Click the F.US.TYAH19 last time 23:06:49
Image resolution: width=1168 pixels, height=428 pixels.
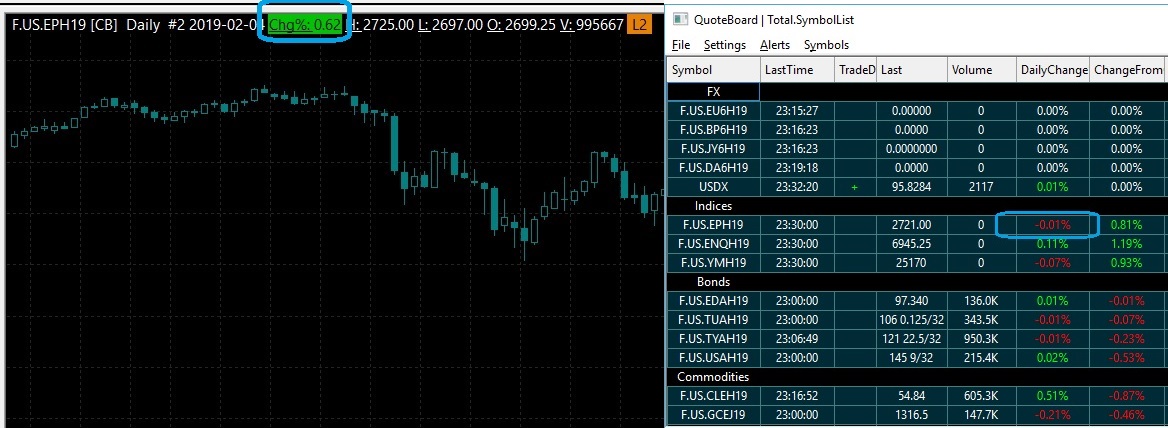(x=796, y=339)
